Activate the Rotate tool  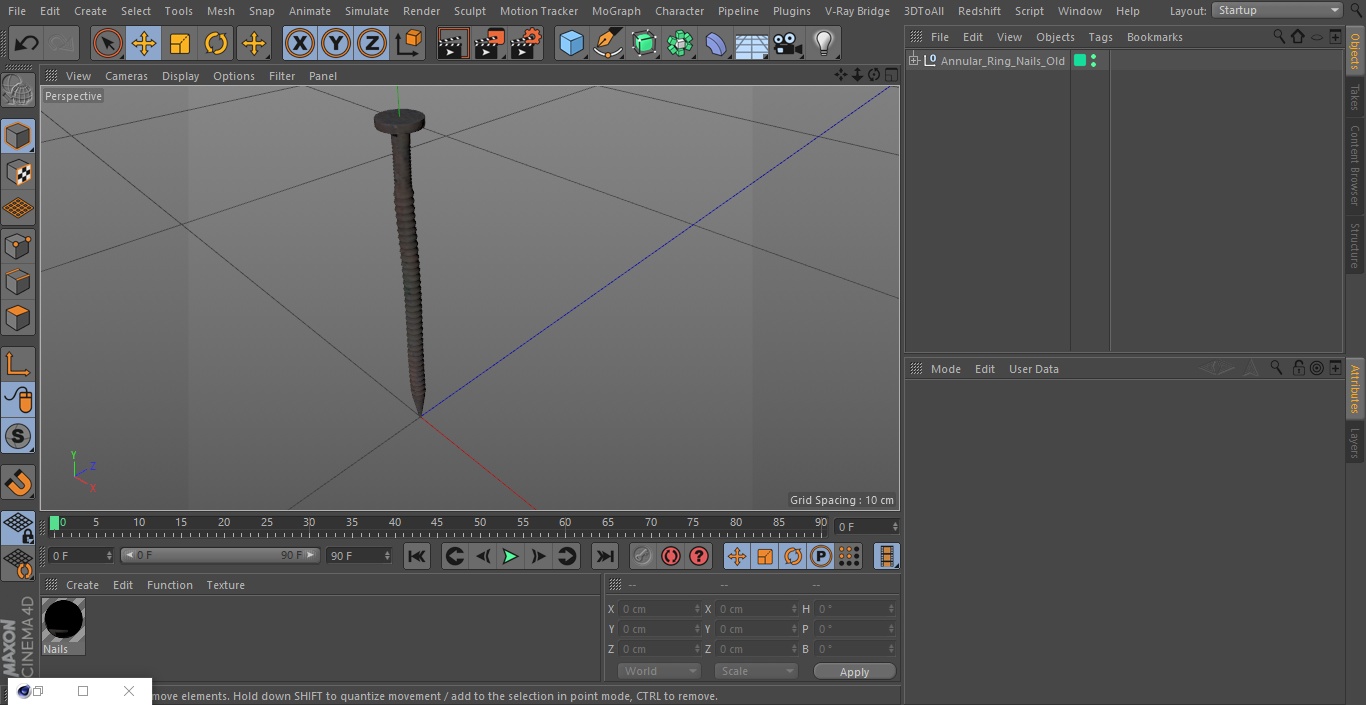pyautogui.click(x=216, y=43)
